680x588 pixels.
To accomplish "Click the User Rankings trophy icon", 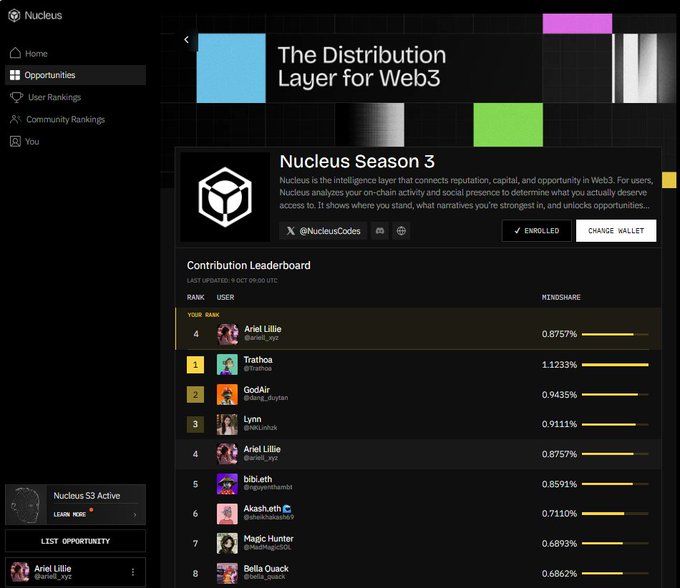I will point(16,97).
